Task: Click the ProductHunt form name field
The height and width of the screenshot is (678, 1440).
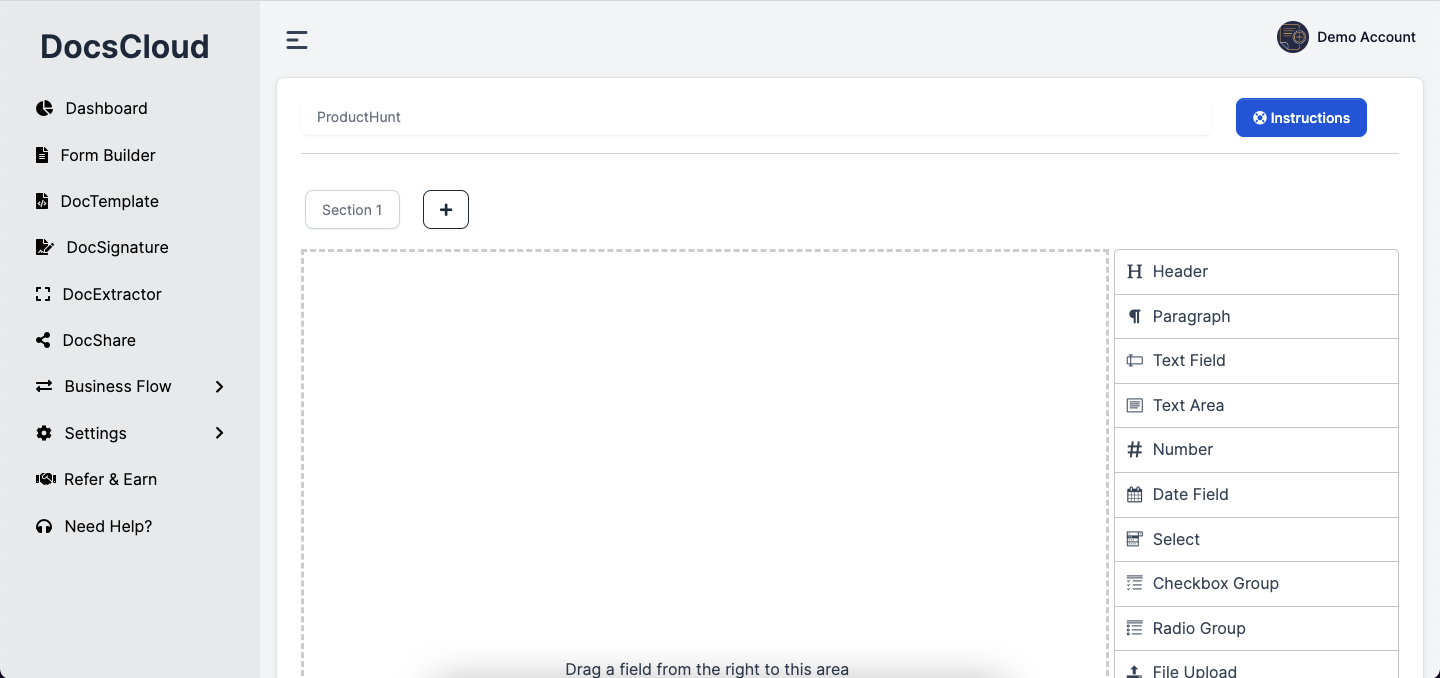Action: 756,117
